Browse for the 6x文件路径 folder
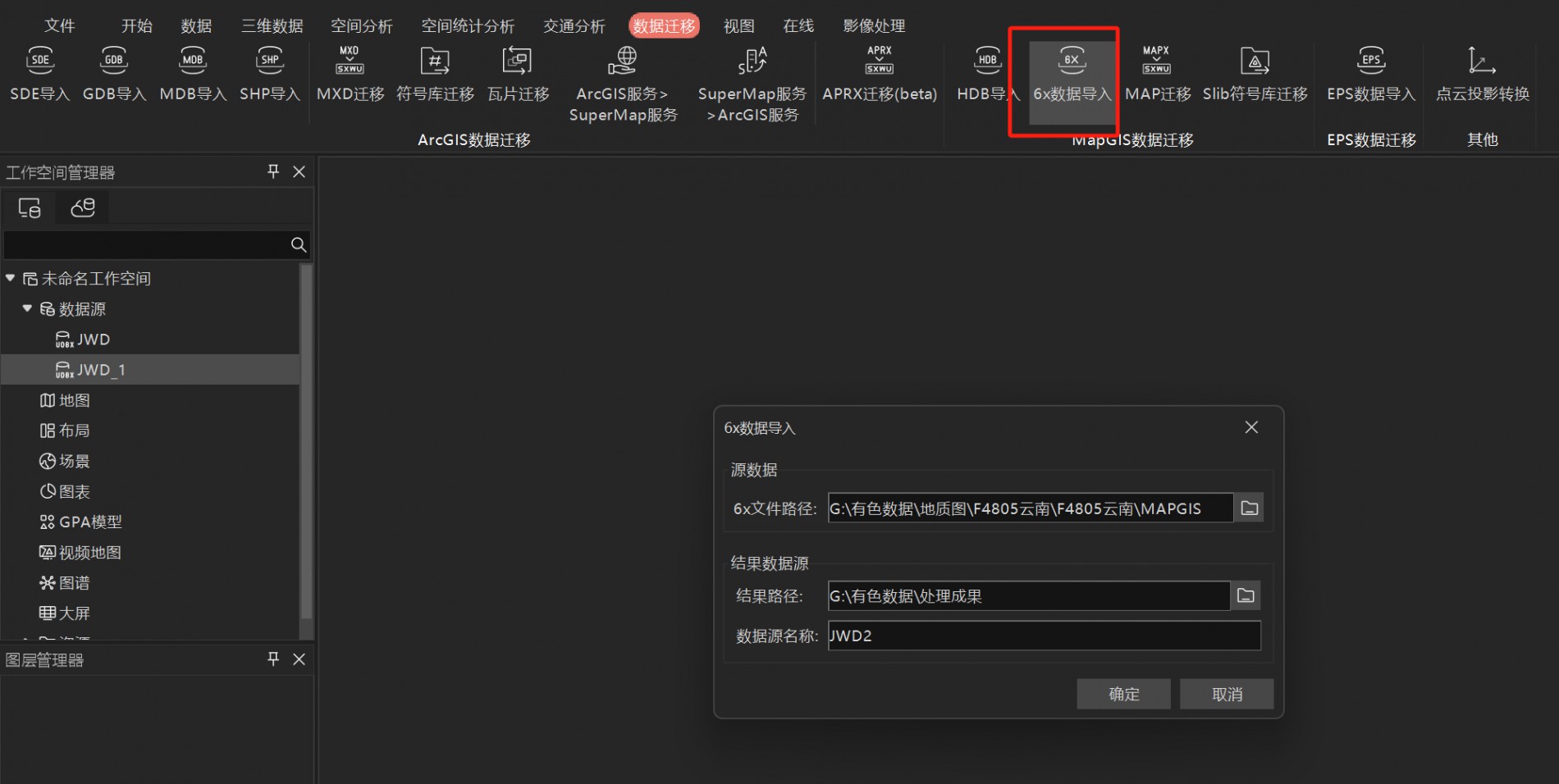This screenshot has height=784, width=1559. (1249, 508)
